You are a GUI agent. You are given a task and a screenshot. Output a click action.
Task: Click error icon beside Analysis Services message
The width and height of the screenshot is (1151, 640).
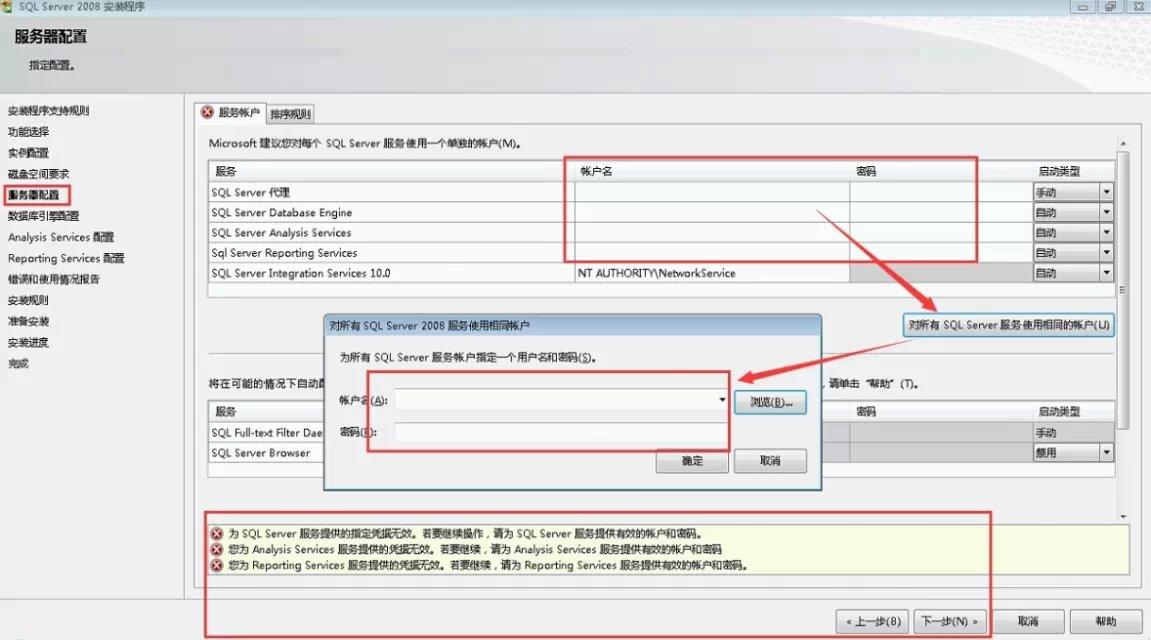[x=217, y=549]
